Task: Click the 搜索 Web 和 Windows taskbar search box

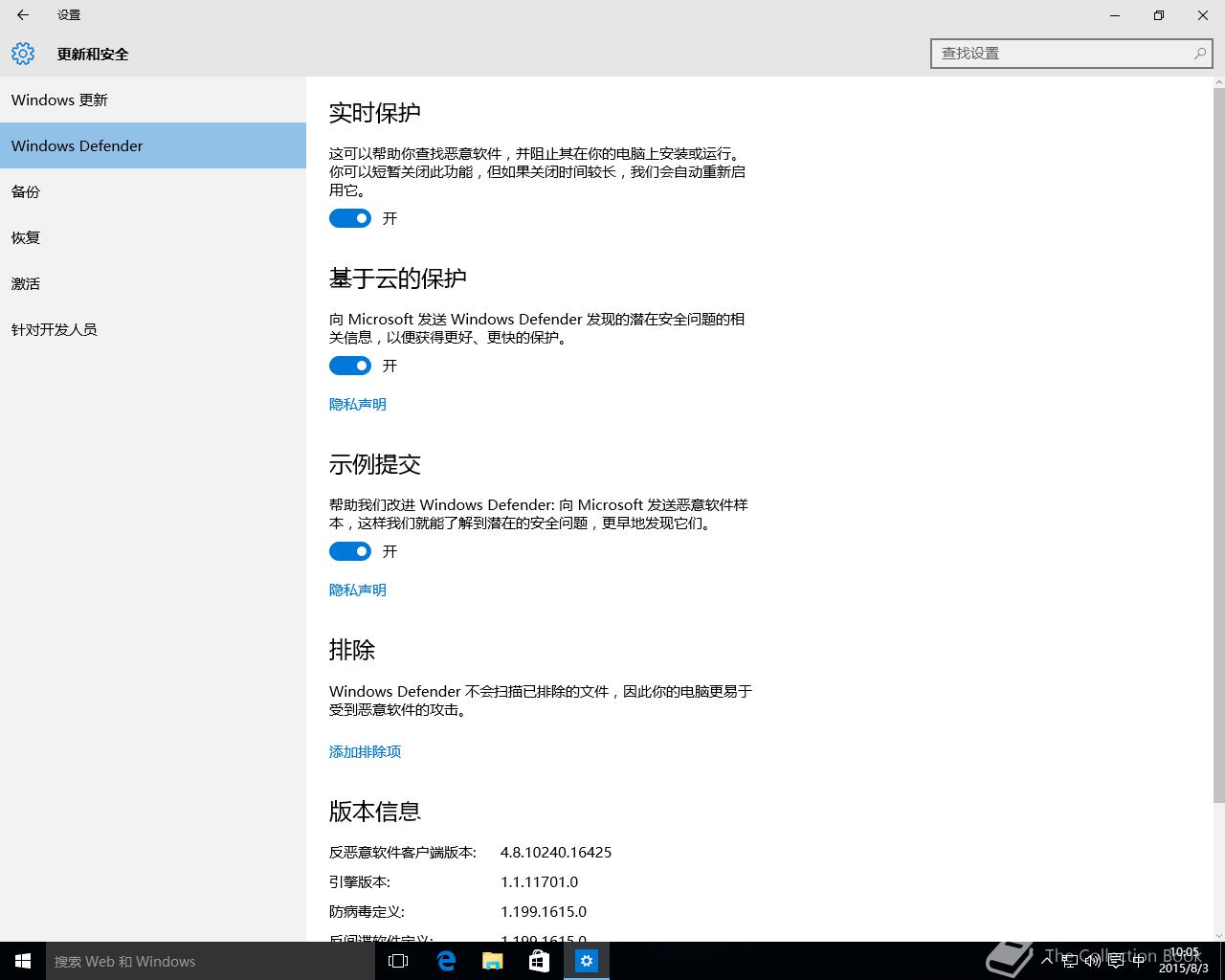Action: coord(211,961)
